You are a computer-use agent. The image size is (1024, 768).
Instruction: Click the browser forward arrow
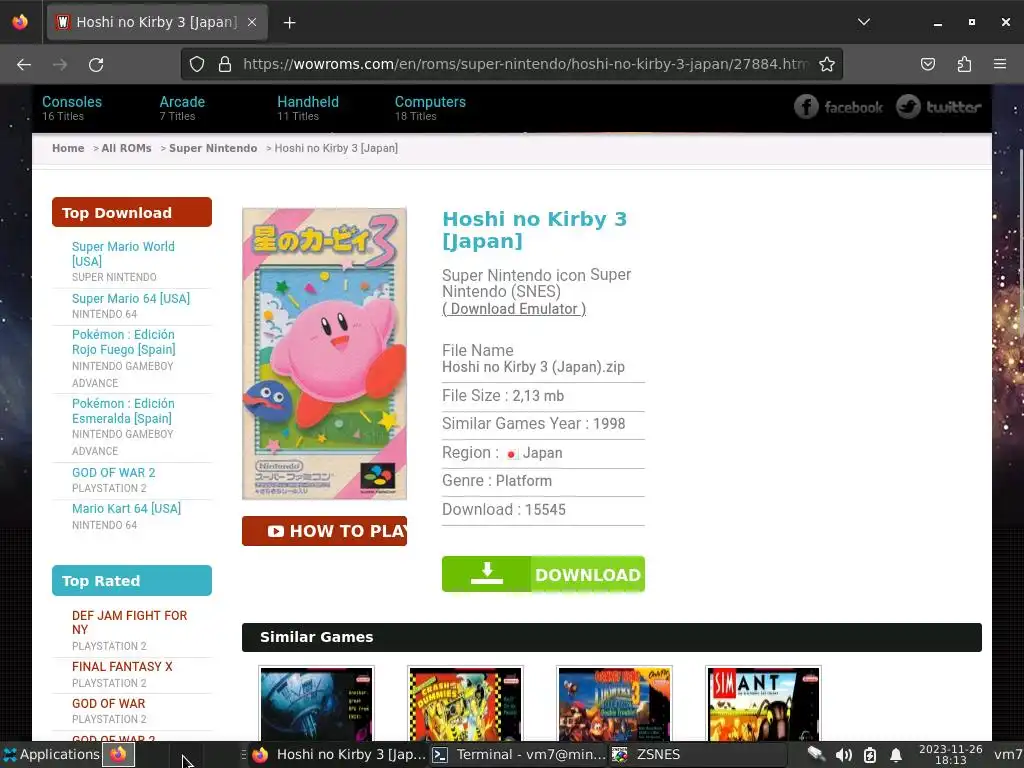(60, 64)
